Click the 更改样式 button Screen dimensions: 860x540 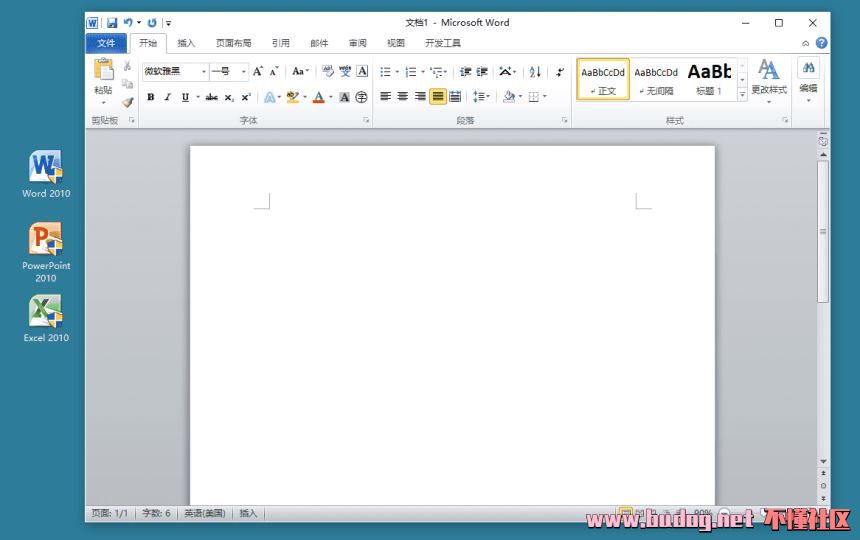(x=769, y=81)
